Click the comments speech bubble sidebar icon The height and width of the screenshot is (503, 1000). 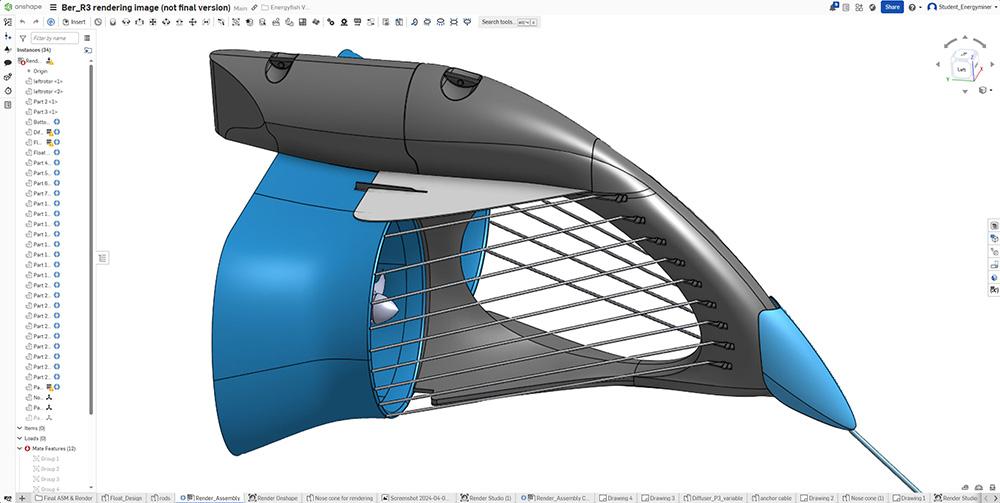[x=8, y=63]
